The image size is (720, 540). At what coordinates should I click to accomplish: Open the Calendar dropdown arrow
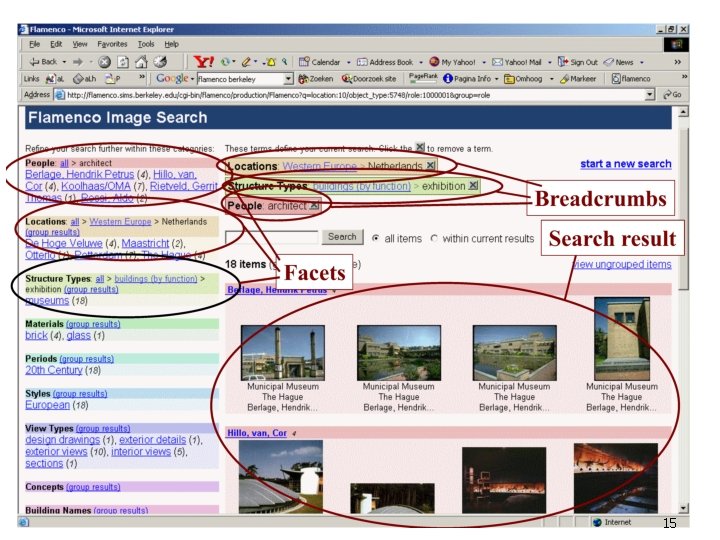pos(349,62)
